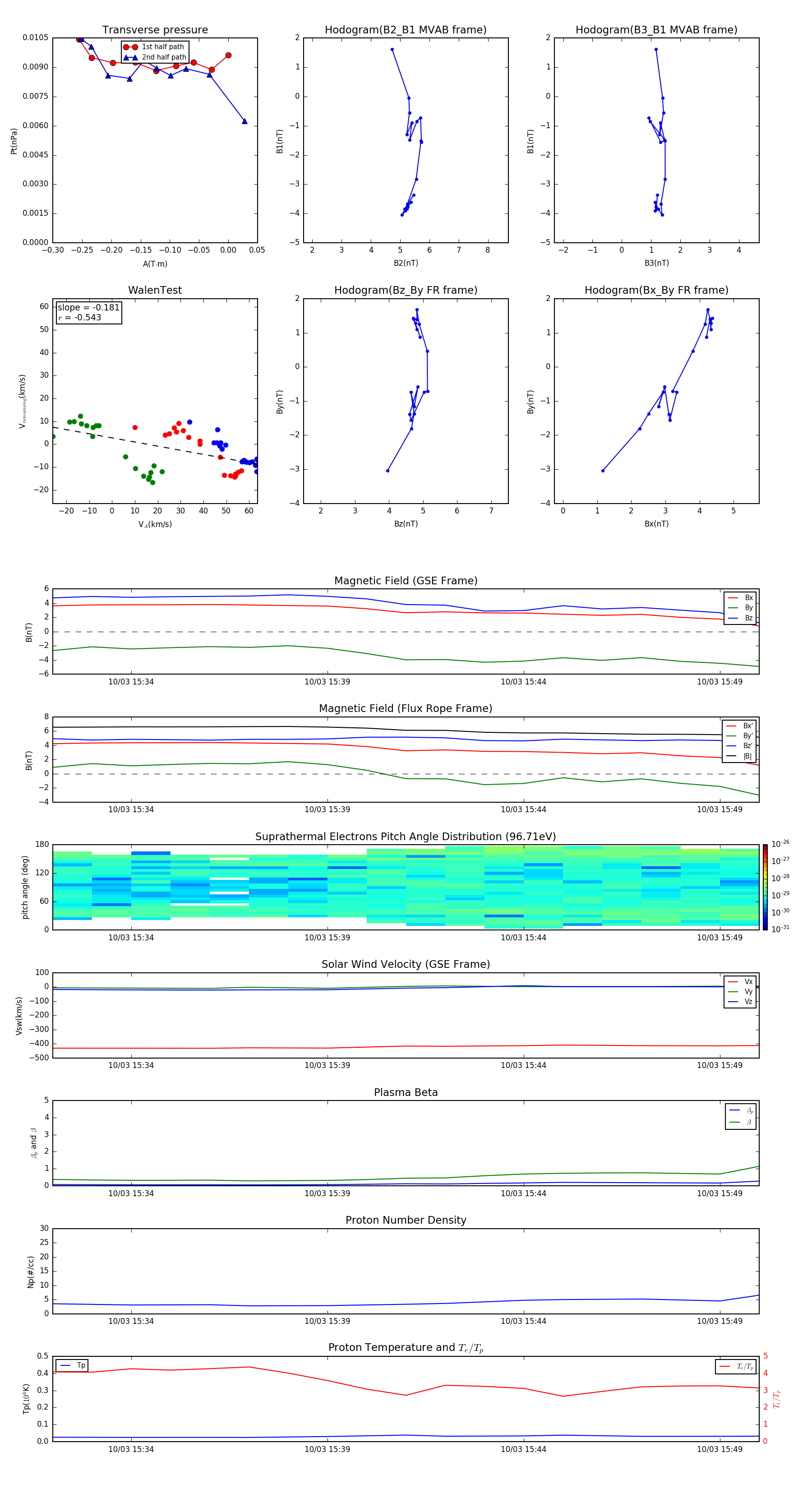Click the blue "2nd half path" legend marker

[131, 57]
